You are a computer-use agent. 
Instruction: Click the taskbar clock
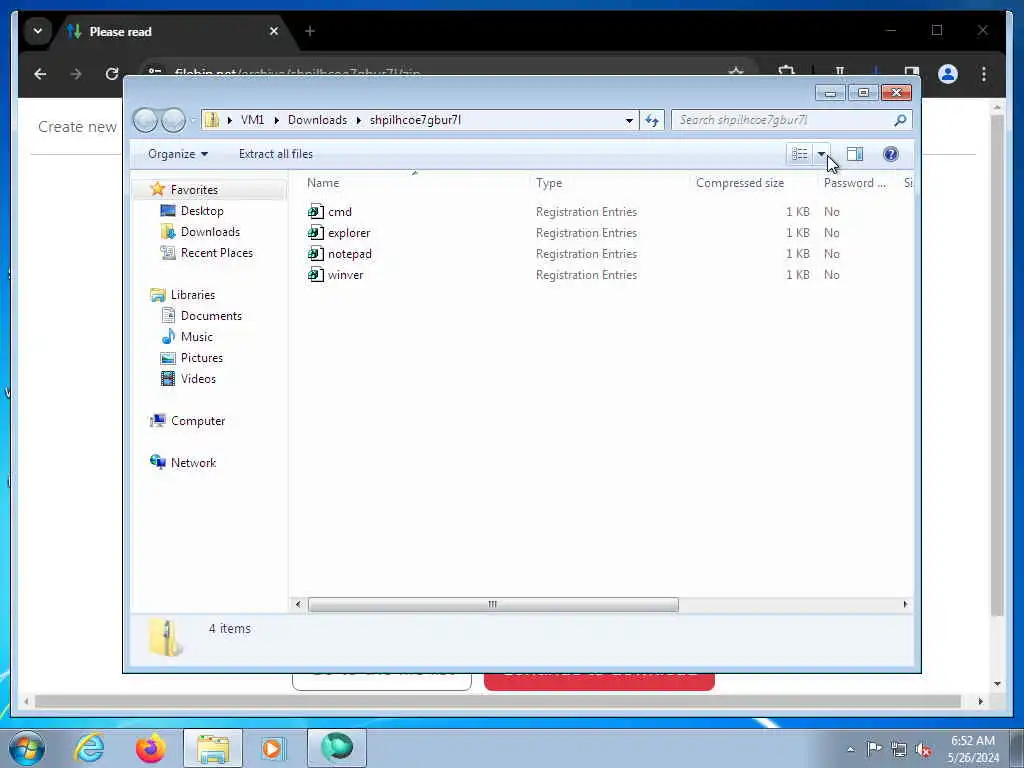pyautogui.click(x=973, y=749)
